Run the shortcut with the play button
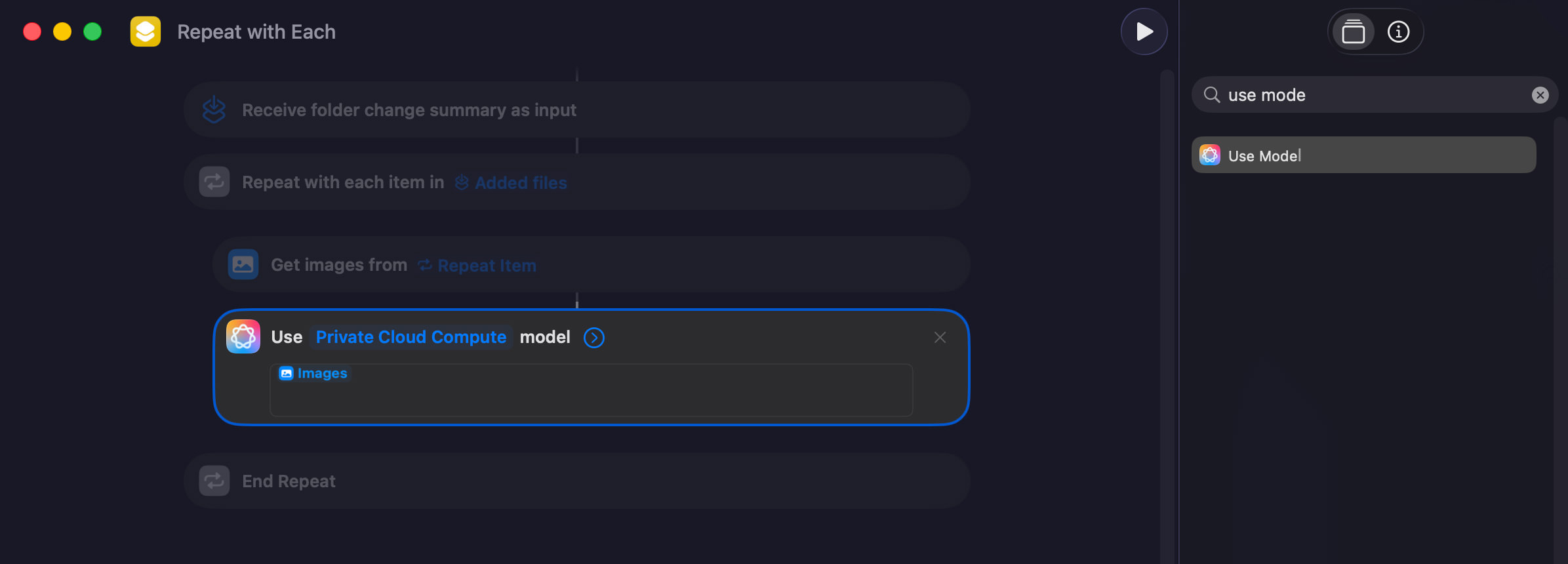Image resolution: width=1568 pixels, height=564 pixels. point(1144,31)
